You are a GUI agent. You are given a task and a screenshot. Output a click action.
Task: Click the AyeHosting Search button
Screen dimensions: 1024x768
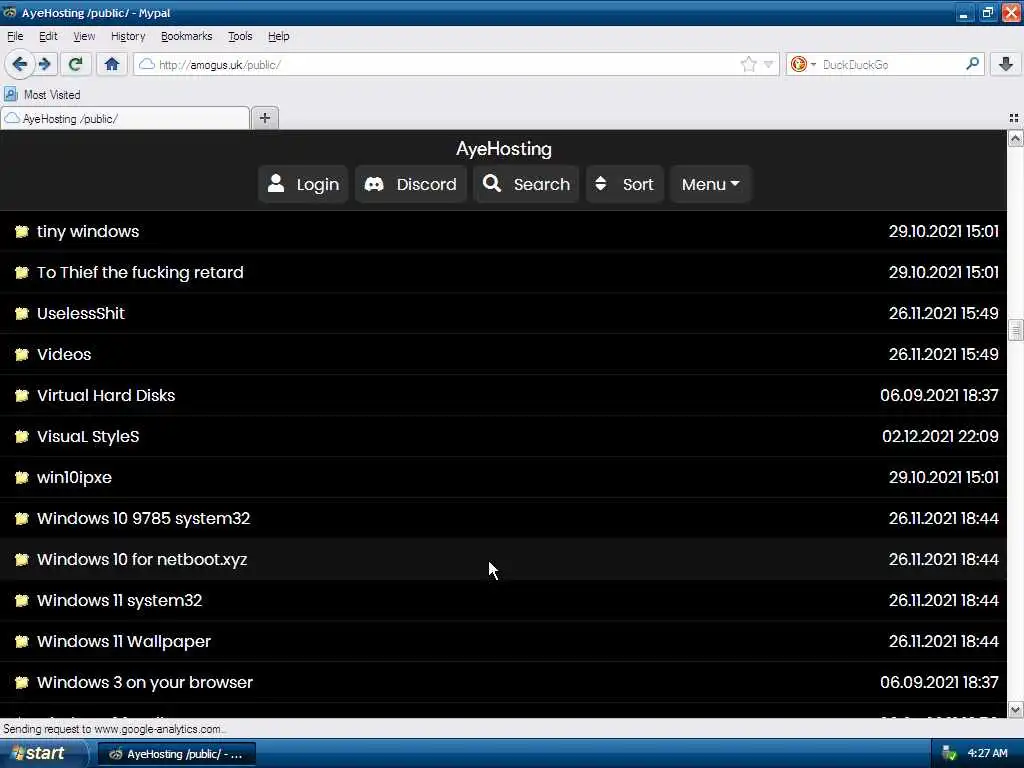(x=526, y=184)
